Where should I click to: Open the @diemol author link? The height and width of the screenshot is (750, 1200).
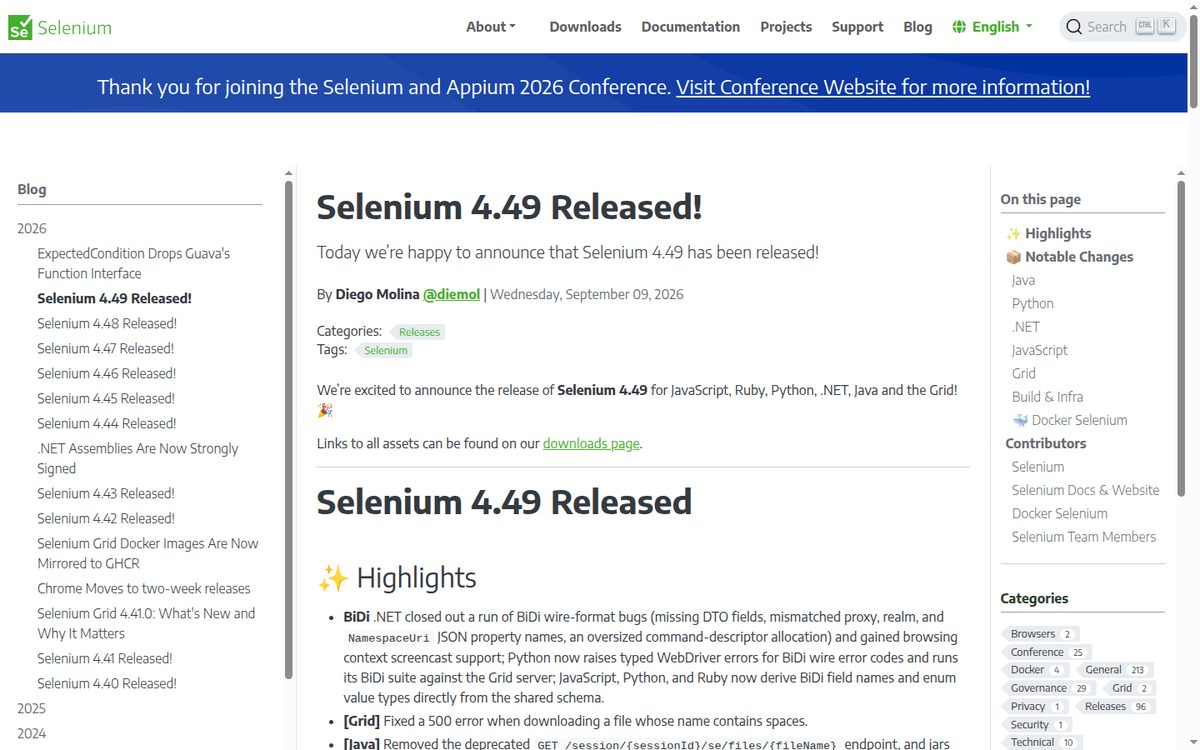pyautogui.click(x=451, y=294)
